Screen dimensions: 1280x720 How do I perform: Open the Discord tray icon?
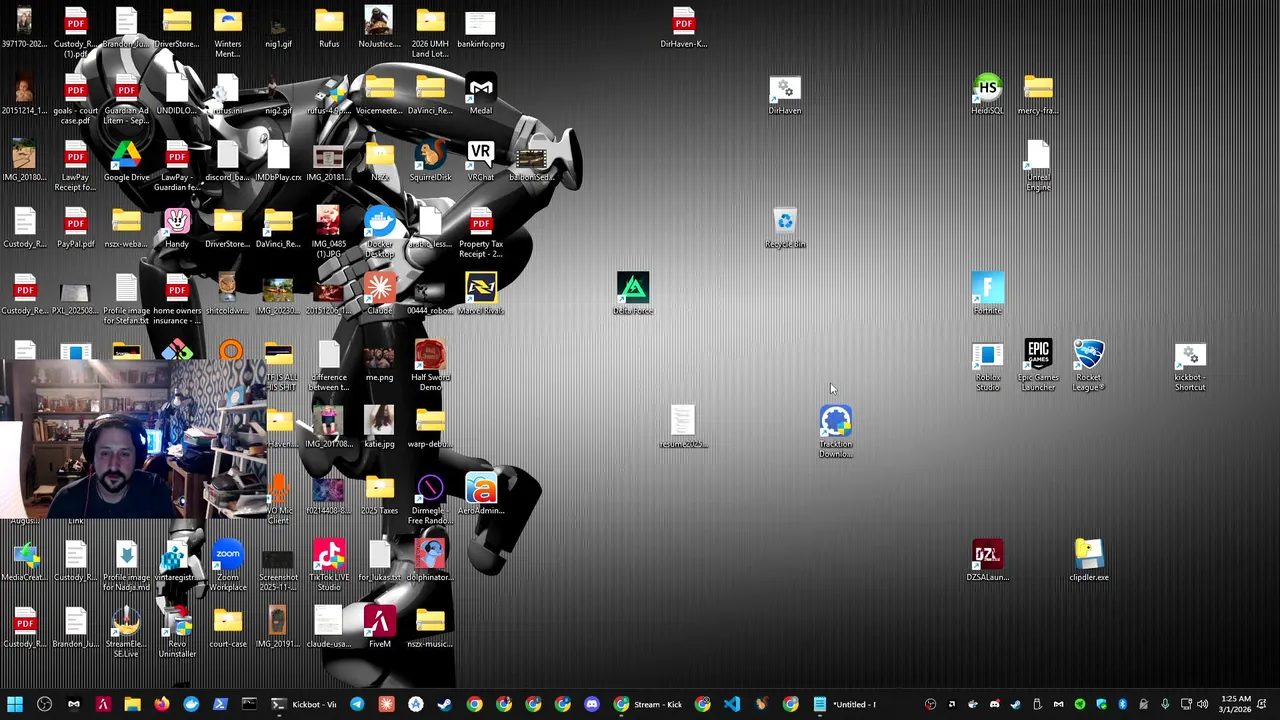[x=994, y=704]
